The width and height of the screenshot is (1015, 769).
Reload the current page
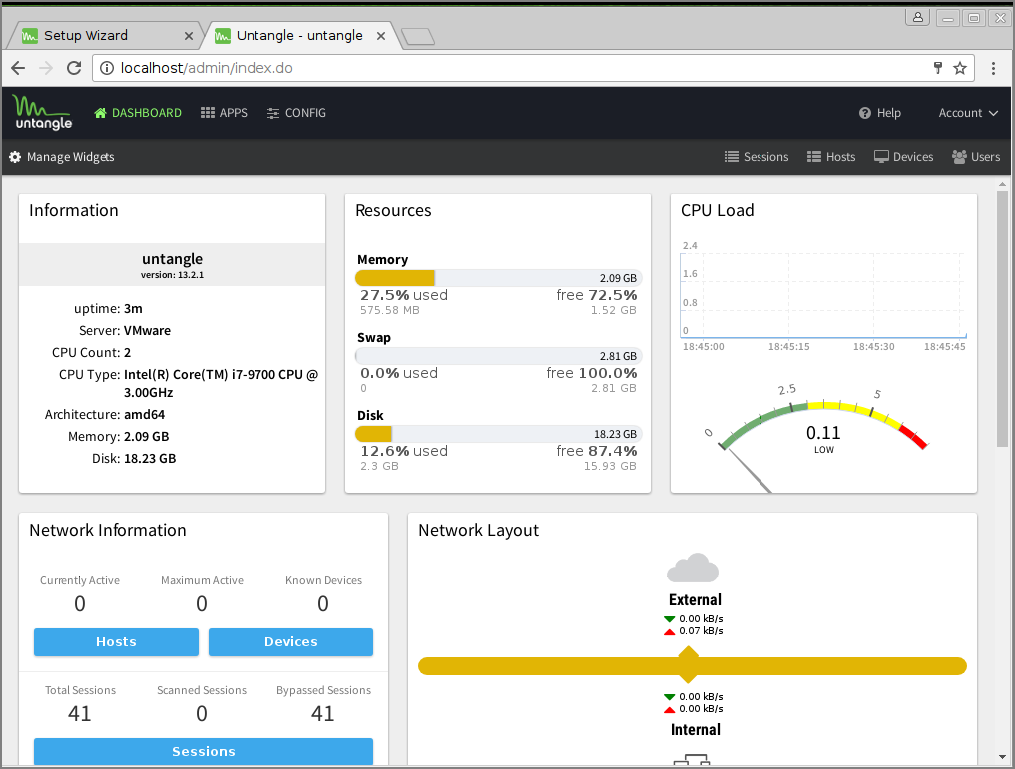point(74,68)
